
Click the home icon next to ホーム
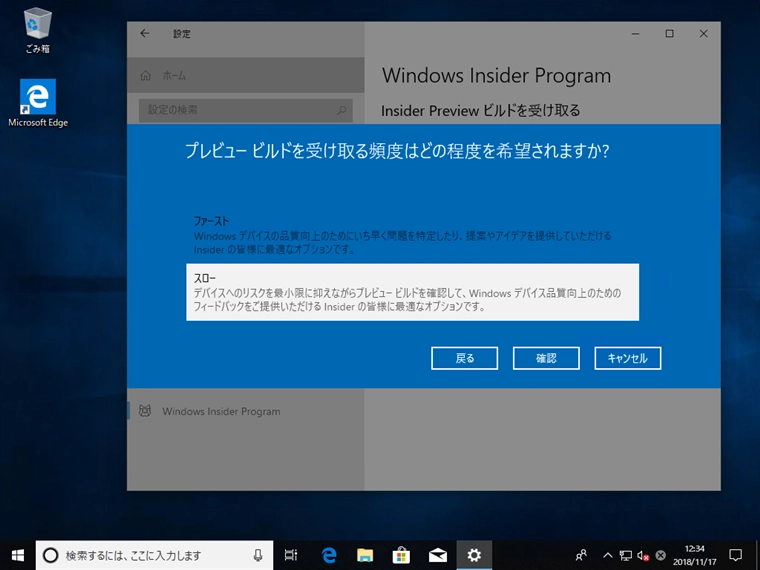(145, 76)
